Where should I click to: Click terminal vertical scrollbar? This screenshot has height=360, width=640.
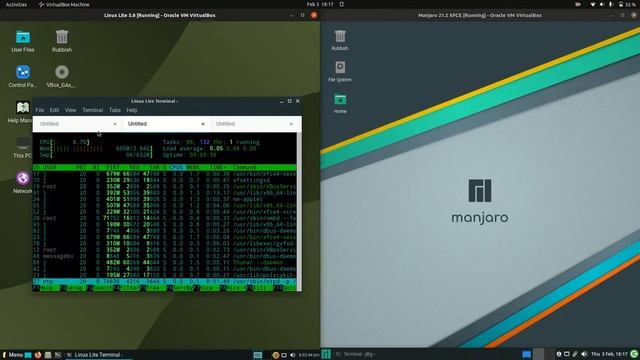299,211
